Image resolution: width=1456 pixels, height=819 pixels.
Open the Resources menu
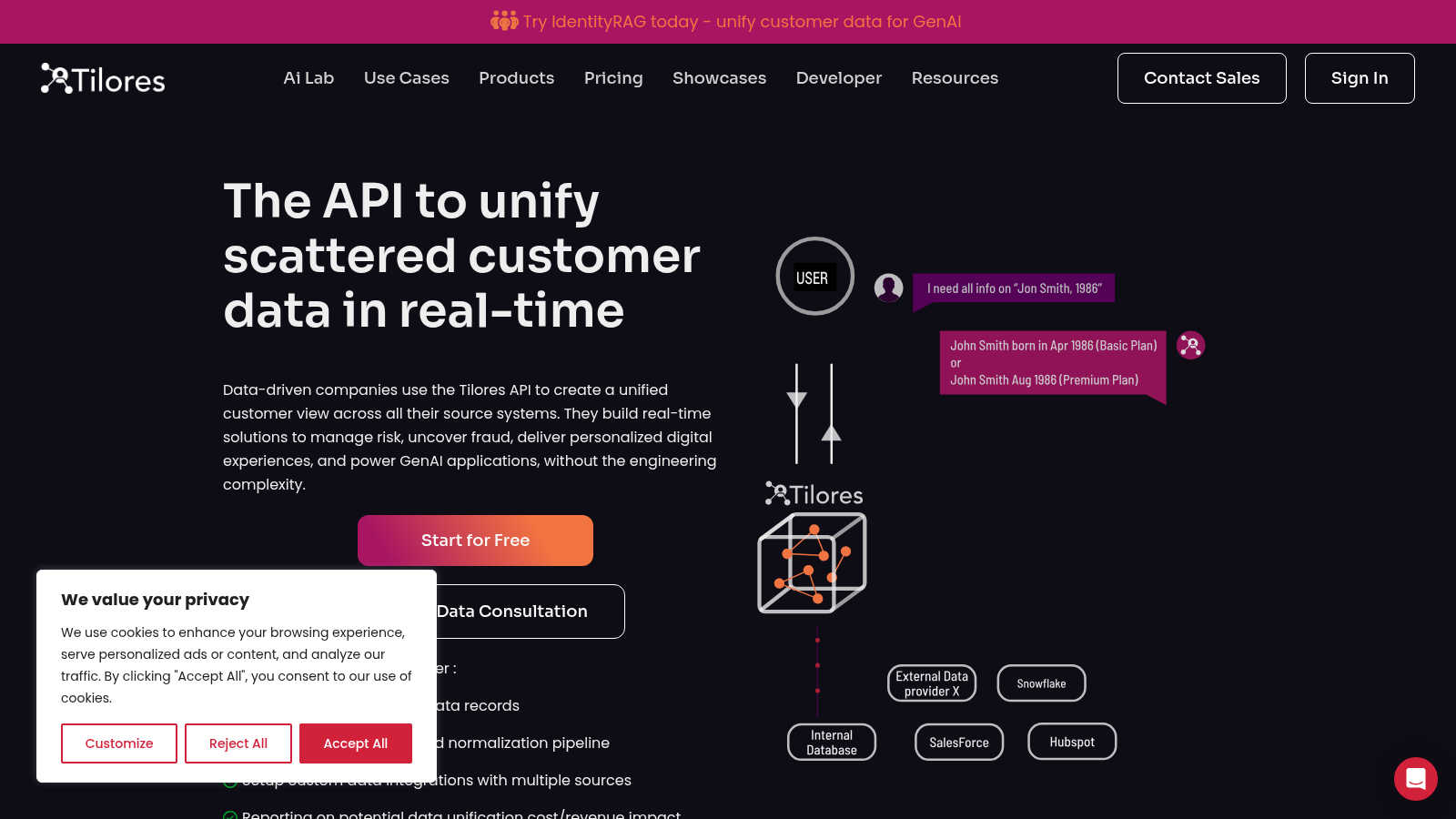pyautogui.click(x=955, y=78)
